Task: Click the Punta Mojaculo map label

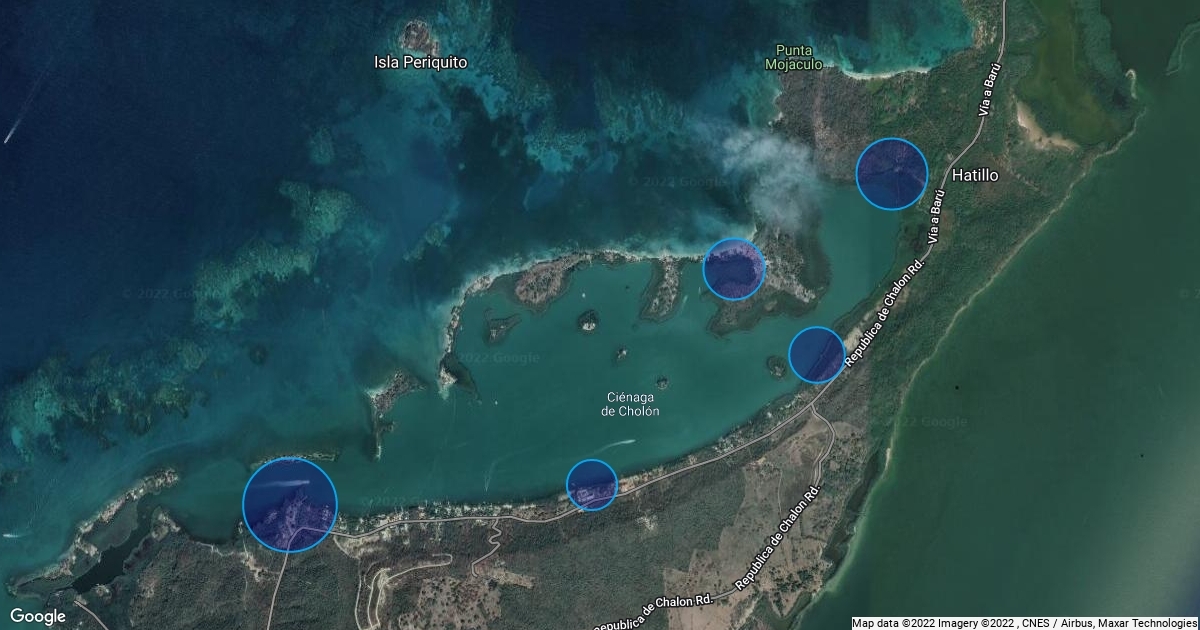Action: 792,57
